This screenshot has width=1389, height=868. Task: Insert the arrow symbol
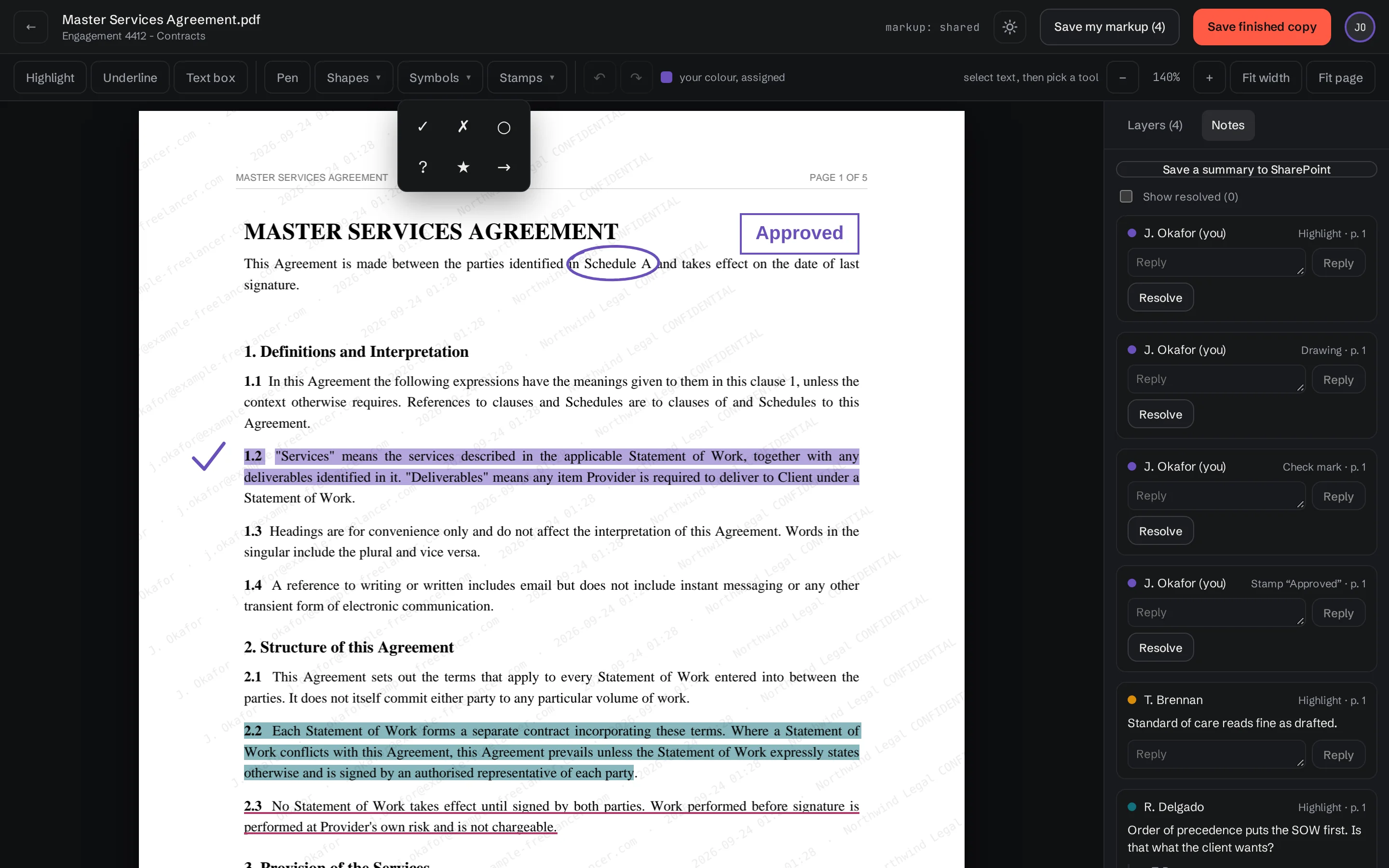click(x=504, y=167)
